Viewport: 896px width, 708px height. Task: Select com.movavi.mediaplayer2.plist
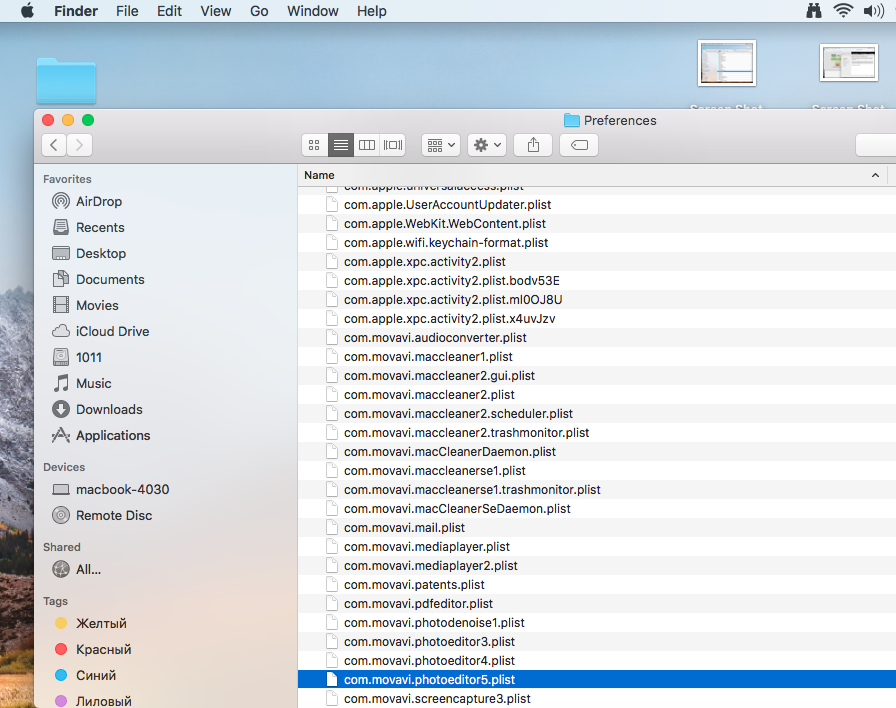click(597, 566)
